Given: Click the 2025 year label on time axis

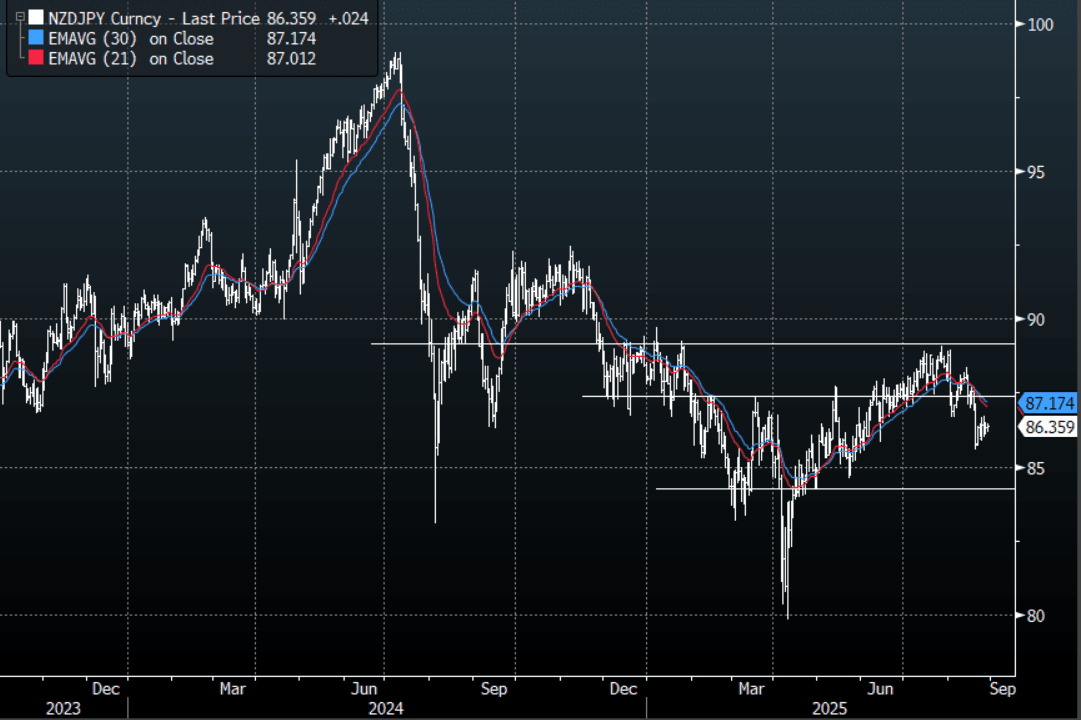Looking at the screenshot, I should [x=830, y=708].
